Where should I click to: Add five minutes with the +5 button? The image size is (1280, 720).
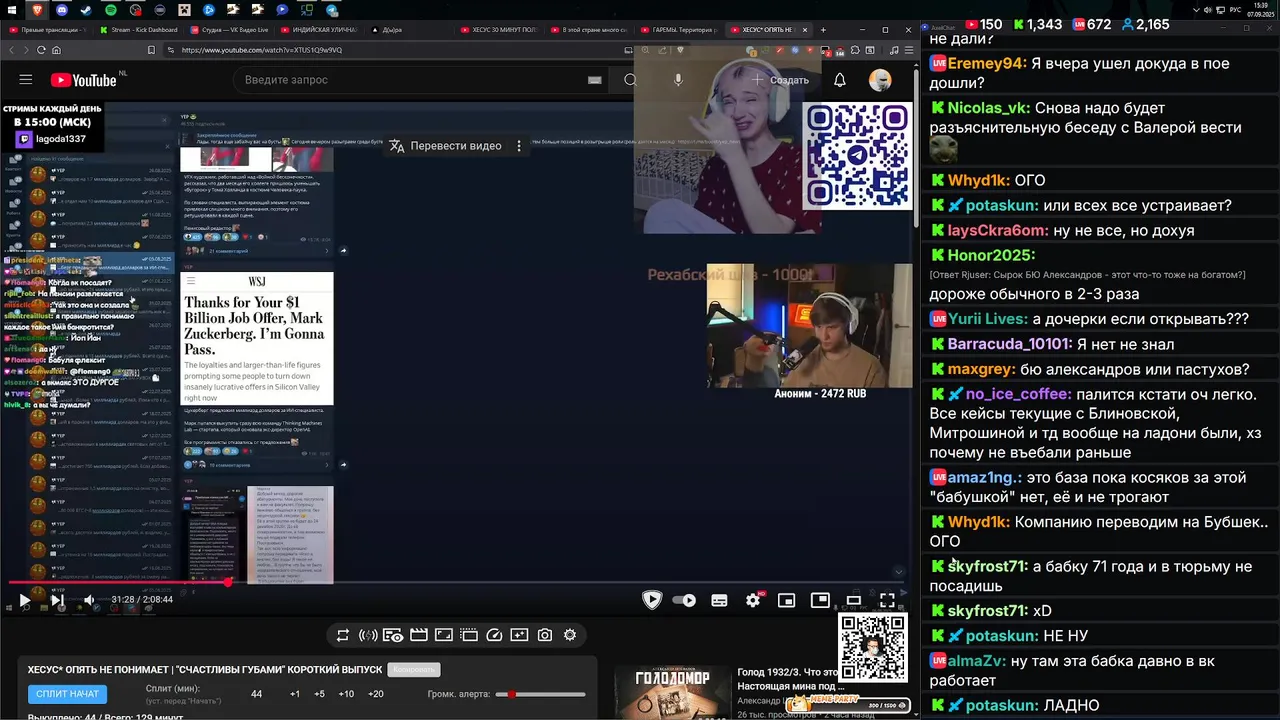(320, 694)
